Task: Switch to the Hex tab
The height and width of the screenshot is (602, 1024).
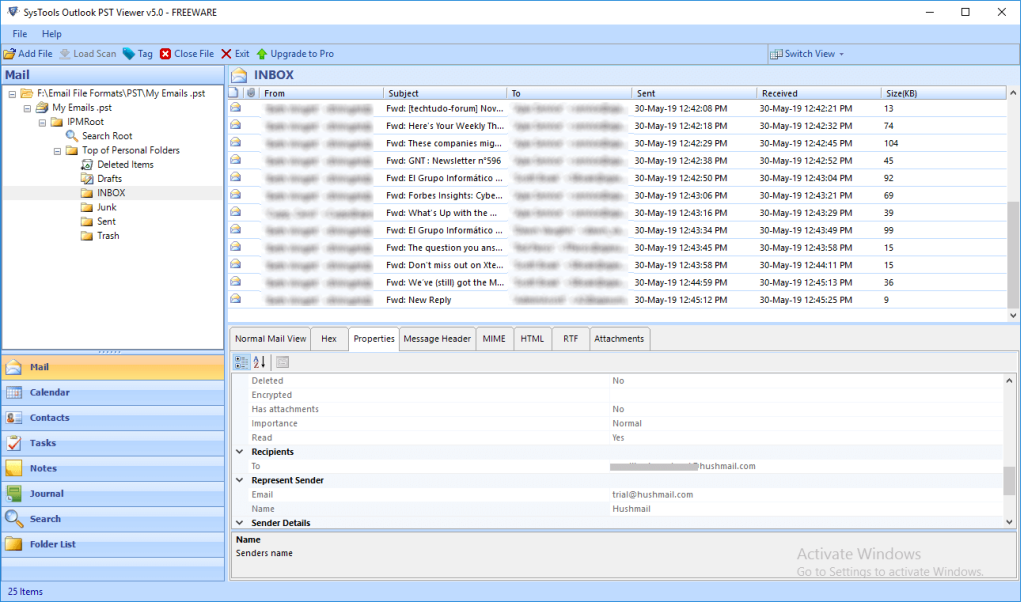Action: (329, 339)
